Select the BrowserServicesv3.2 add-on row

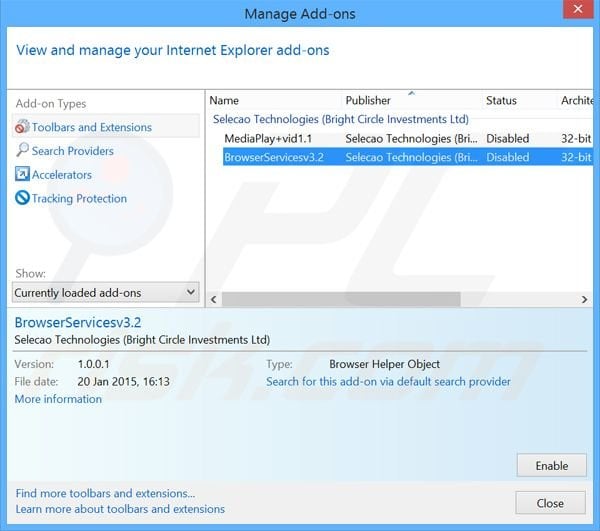pyautogui.click(x=408, y=157)
